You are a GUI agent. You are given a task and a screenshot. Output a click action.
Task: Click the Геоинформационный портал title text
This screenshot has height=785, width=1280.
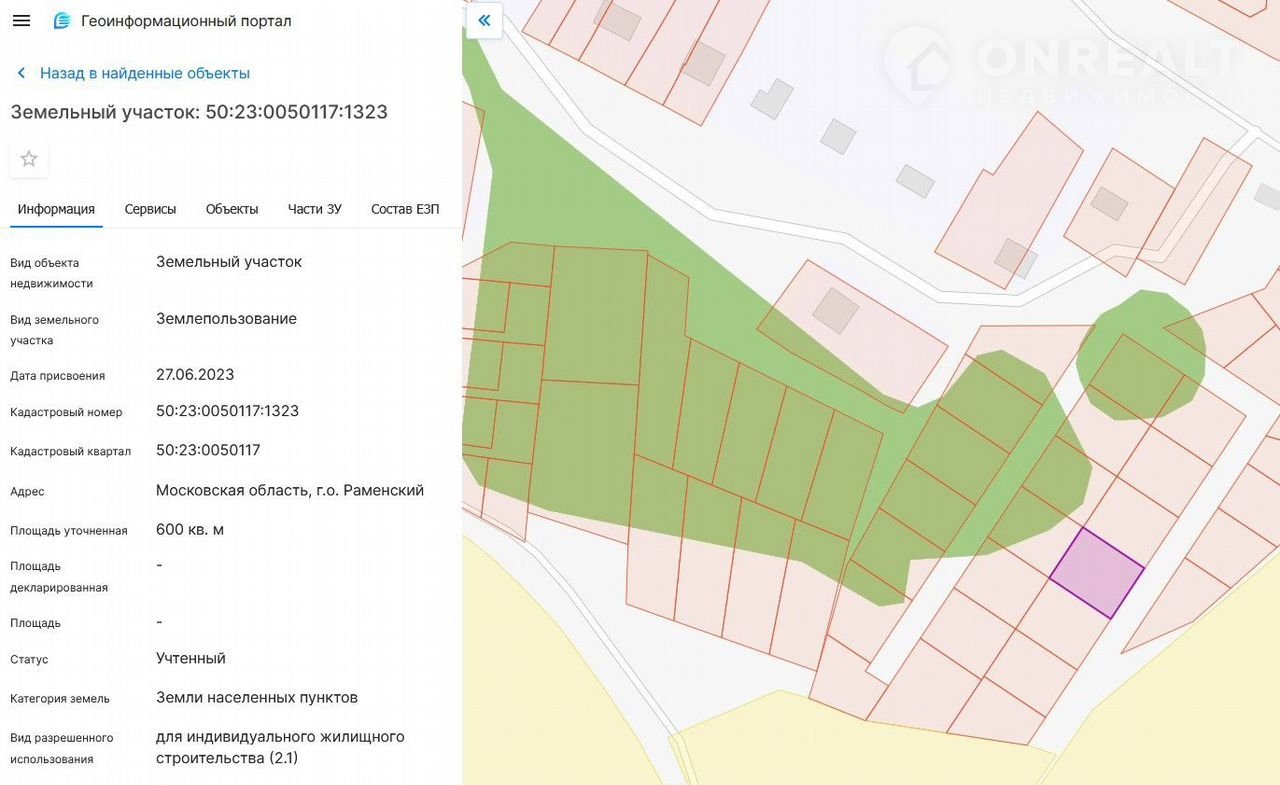pos(186,21)
